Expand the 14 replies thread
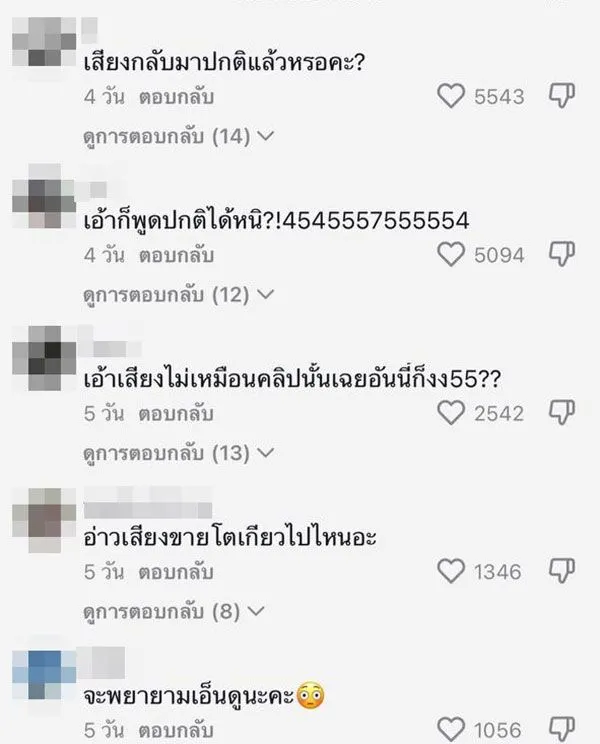The height and width of the screenshot is (744, 600). coord(179,137)
